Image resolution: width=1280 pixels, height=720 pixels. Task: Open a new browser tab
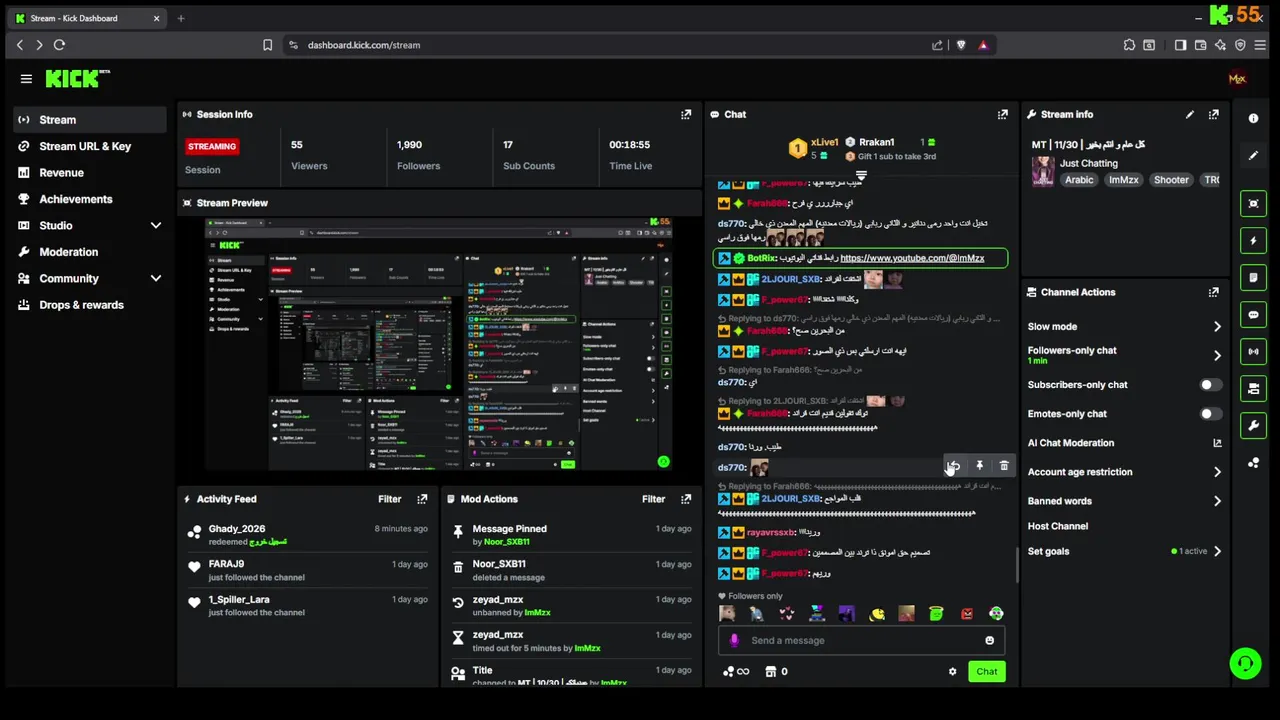(181, 18)
